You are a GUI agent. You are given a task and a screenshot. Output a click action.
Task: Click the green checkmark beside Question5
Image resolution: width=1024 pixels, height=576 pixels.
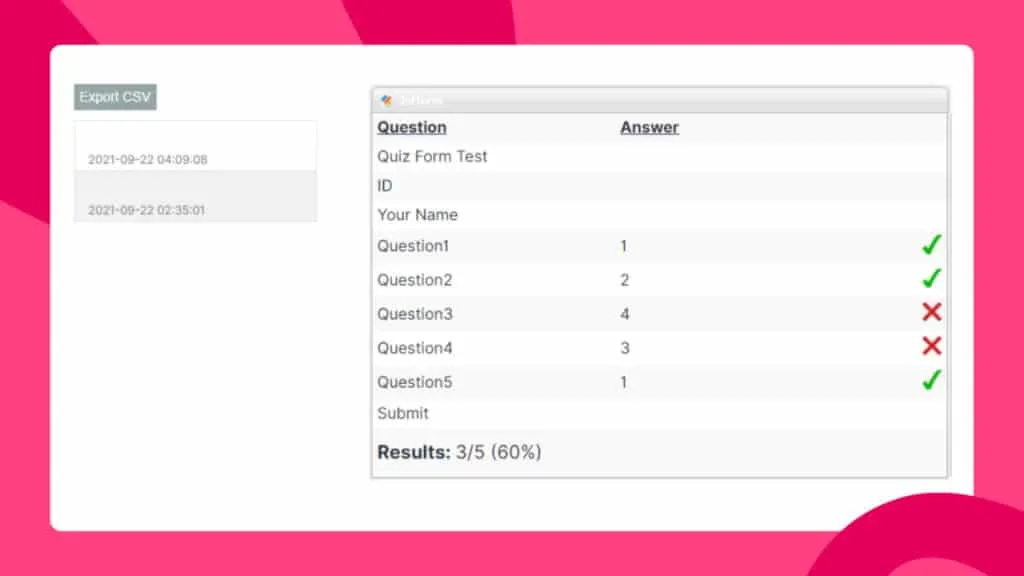pos(931,380)
